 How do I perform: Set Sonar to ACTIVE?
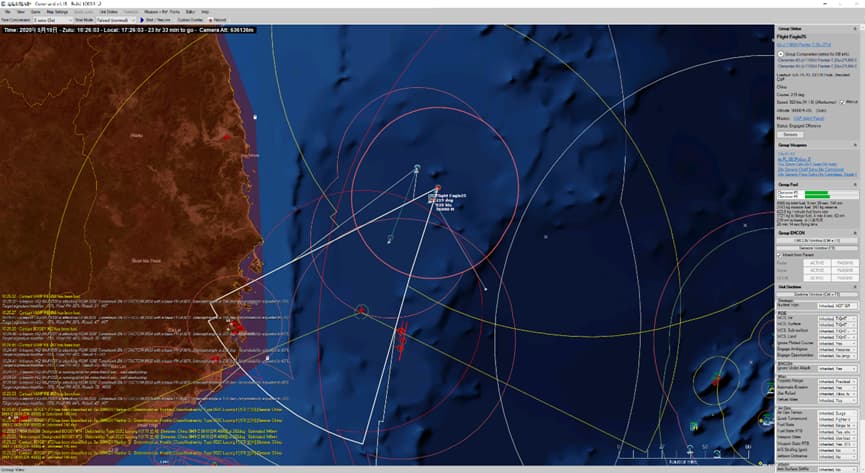[818, 270]
